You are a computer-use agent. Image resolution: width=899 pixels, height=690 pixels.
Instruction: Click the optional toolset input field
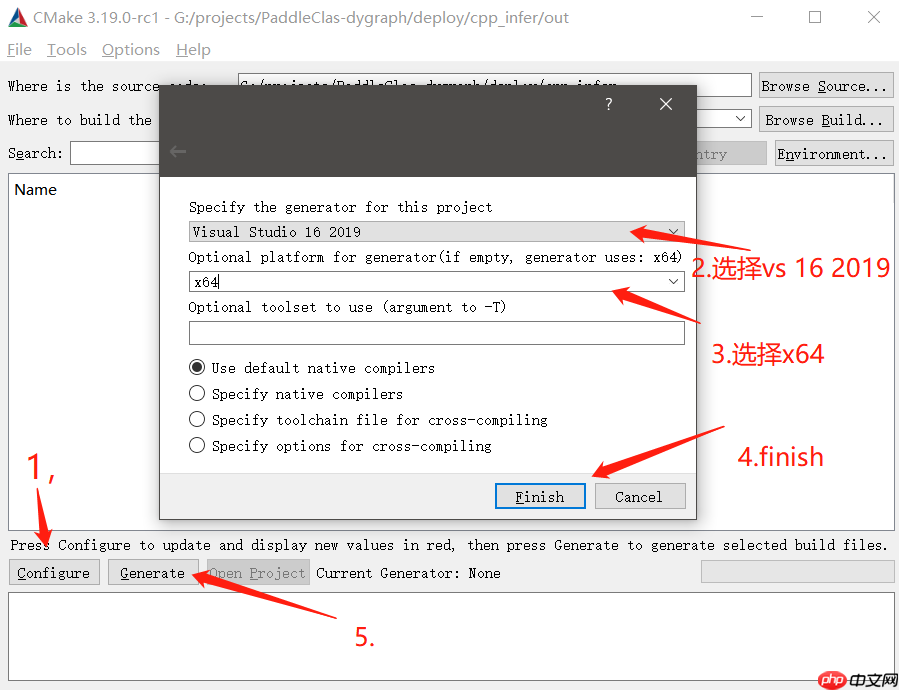[436, 331]
